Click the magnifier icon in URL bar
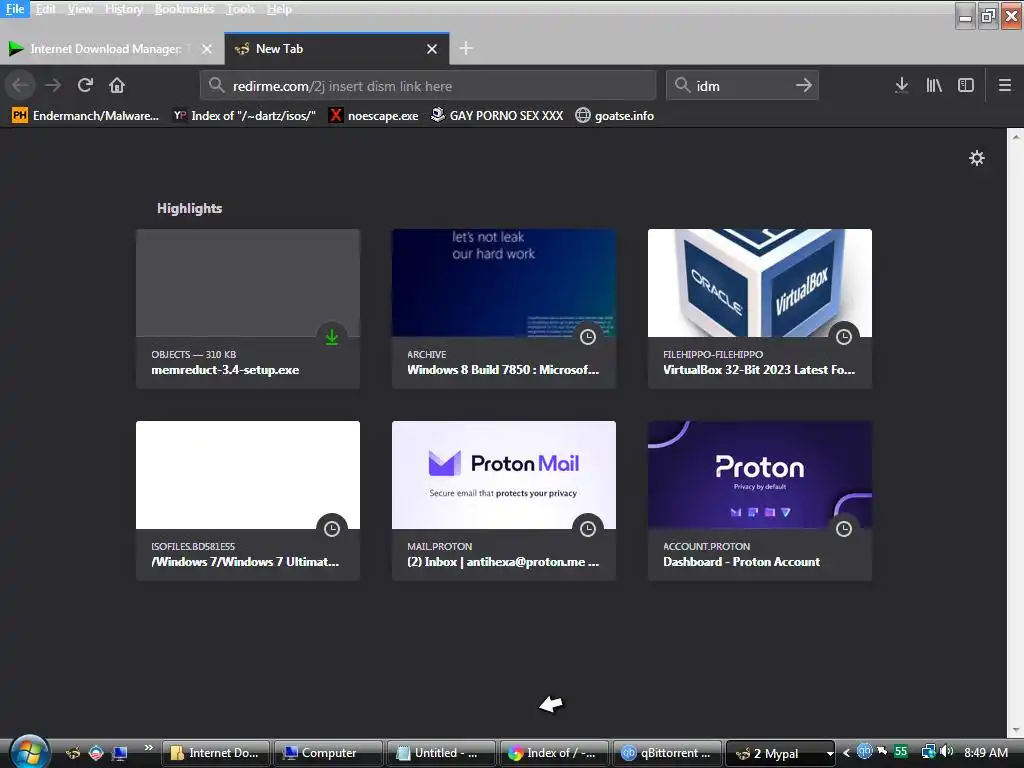1024x768 pixels. click(x=216, y=86)
